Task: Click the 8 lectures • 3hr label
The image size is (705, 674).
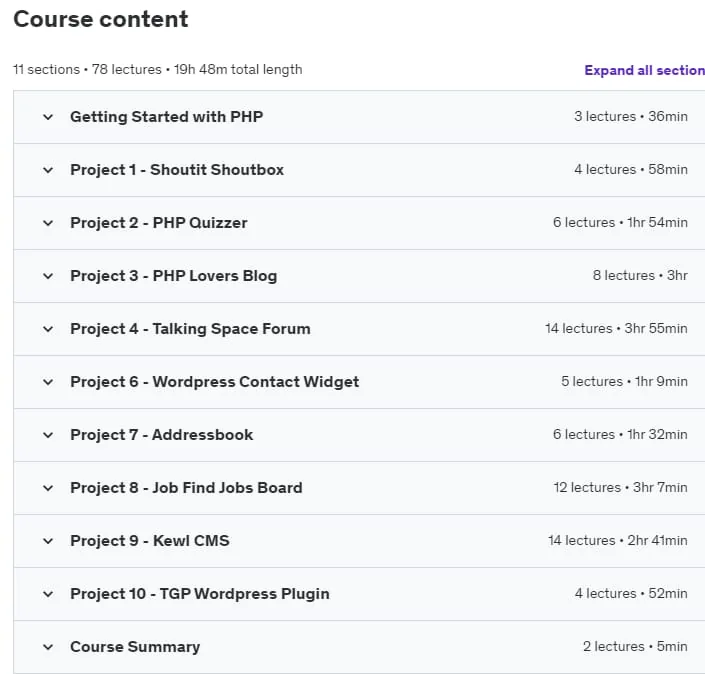Action: coord(640,275)
